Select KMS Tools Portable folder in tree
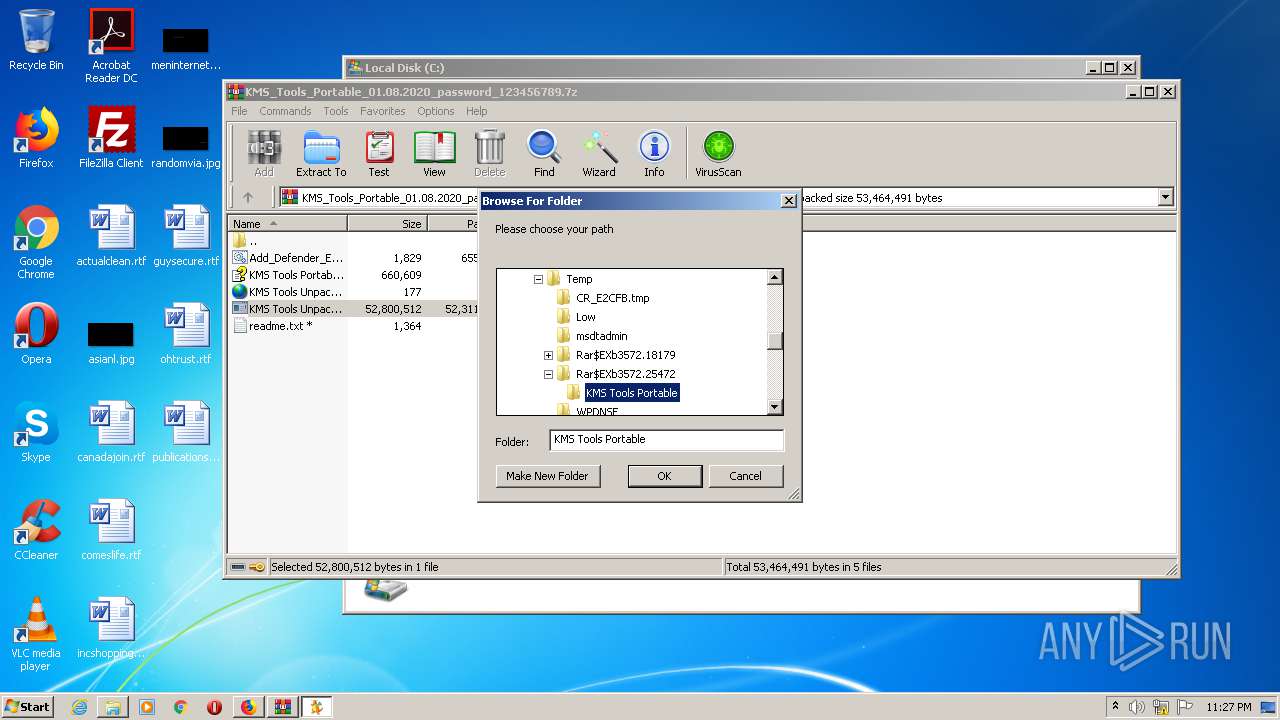1280x720 pixels. (x=632, y=393)
